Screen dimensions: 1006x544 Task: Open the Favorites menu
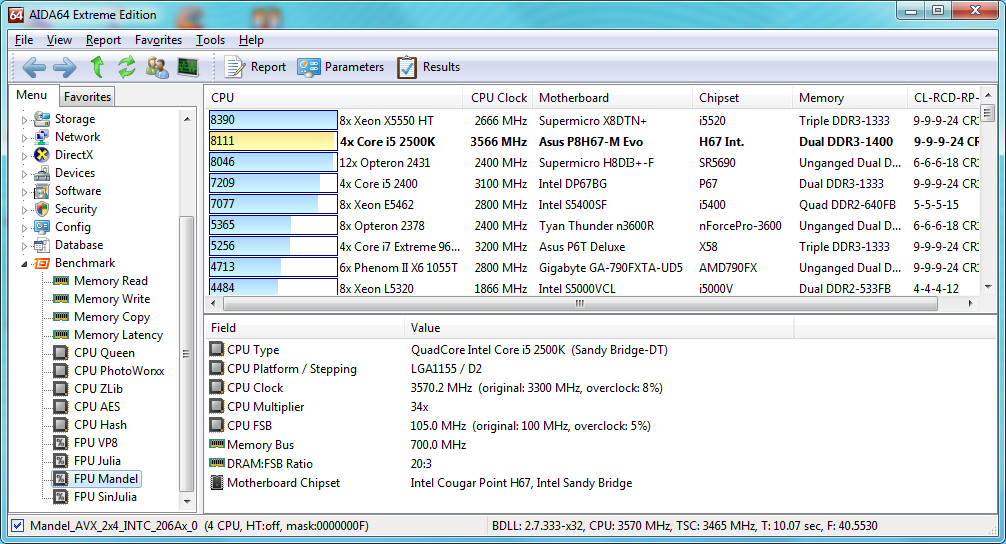158,40
